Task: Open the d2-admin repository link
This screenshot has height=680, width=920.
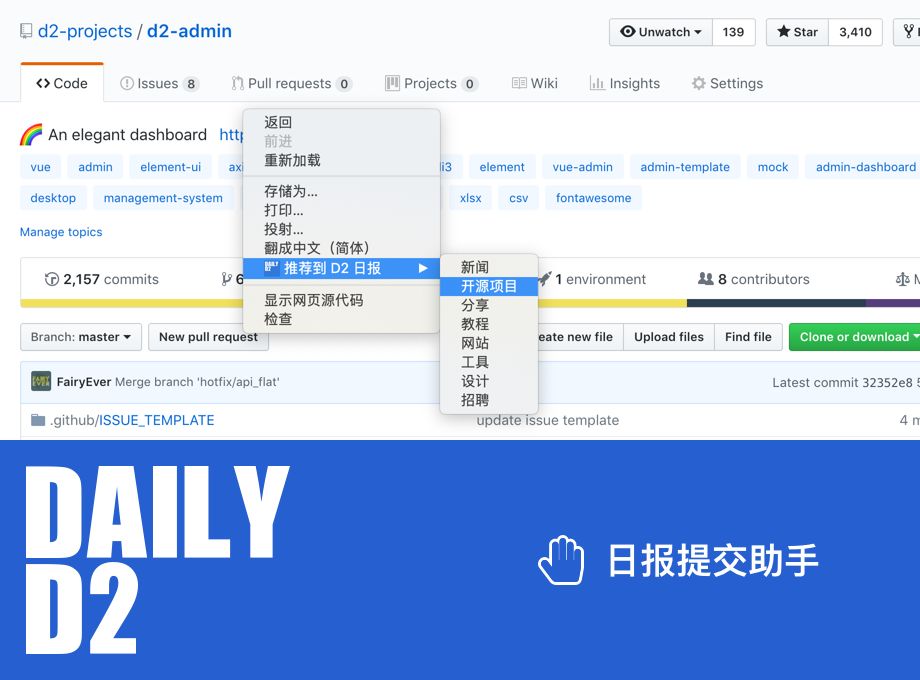Action: click(189, 31)
